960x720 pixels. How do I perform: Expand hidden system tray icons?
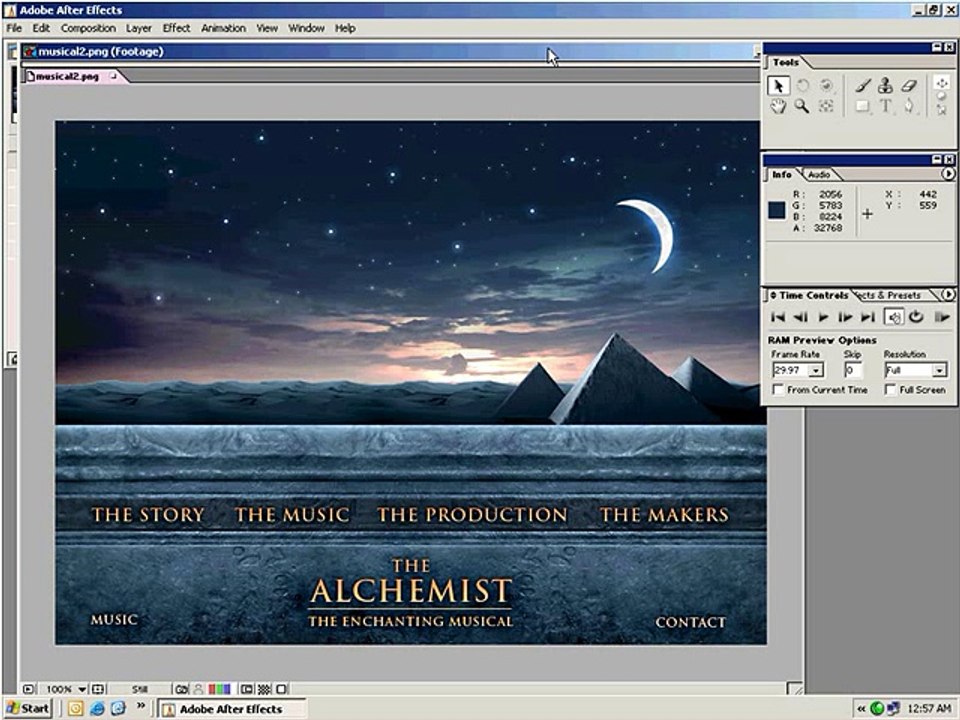tap(861, 708)
